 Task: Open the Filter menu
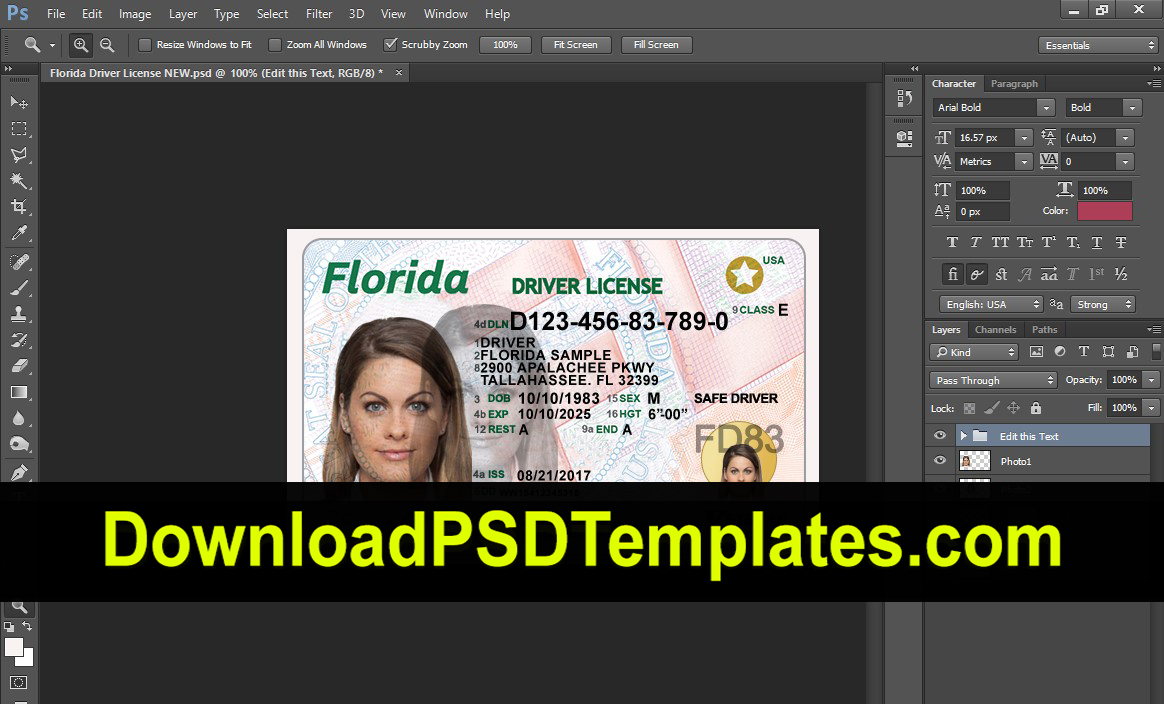pos(318,14)
